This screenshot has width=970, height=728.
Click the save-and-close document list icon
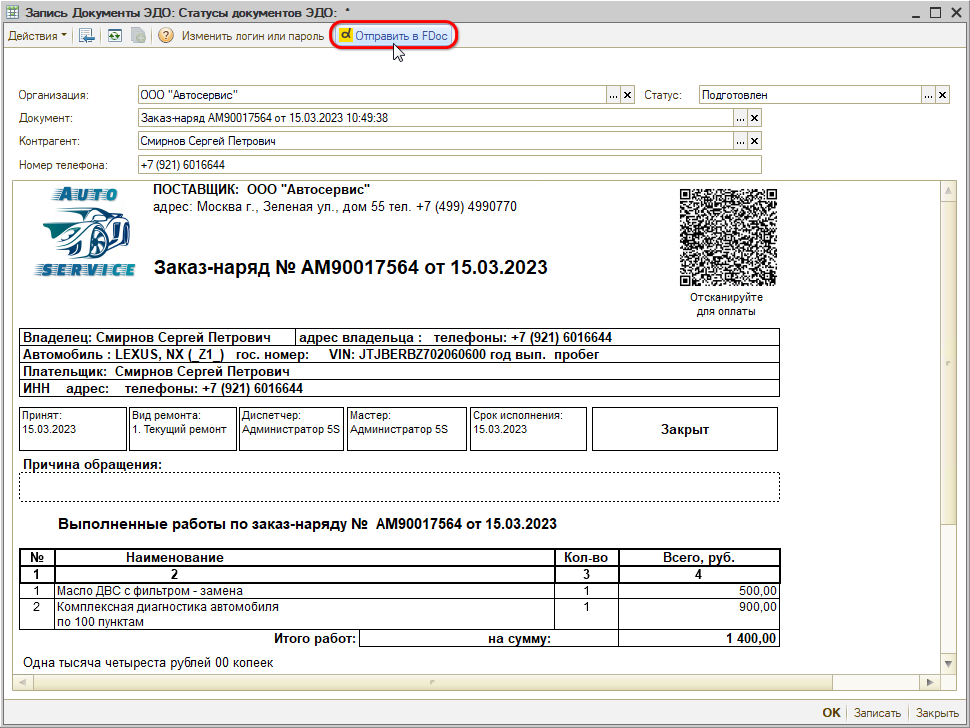coord(87,36)
